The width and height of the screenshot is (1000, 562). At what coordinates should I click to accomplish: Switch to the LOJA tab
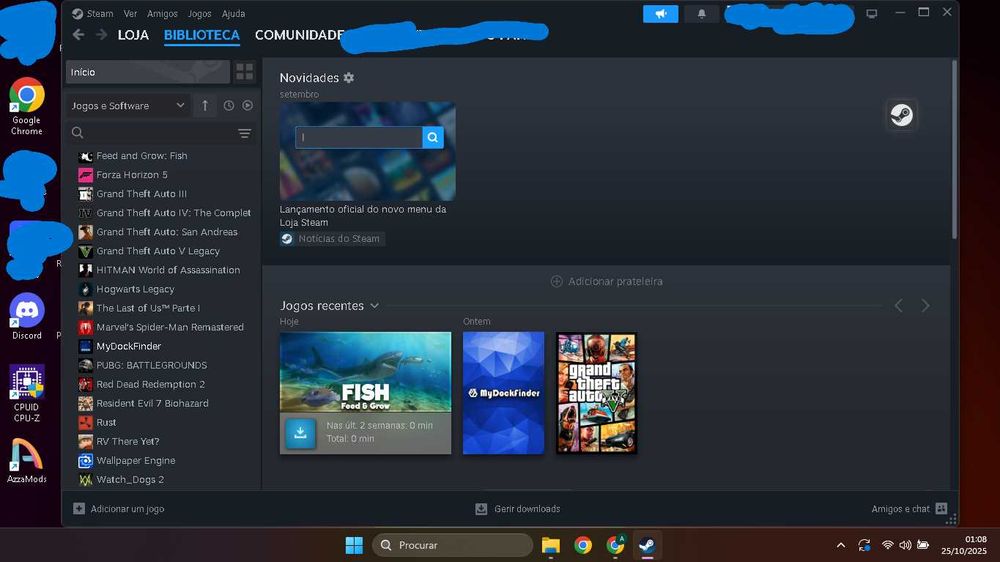(133, 35)
